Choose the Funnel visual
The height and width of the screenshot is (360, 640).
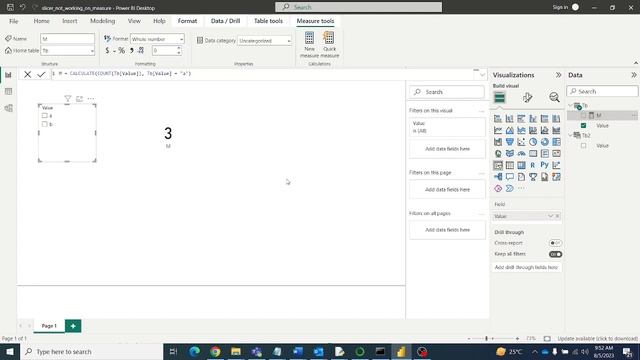coord(510,142)
